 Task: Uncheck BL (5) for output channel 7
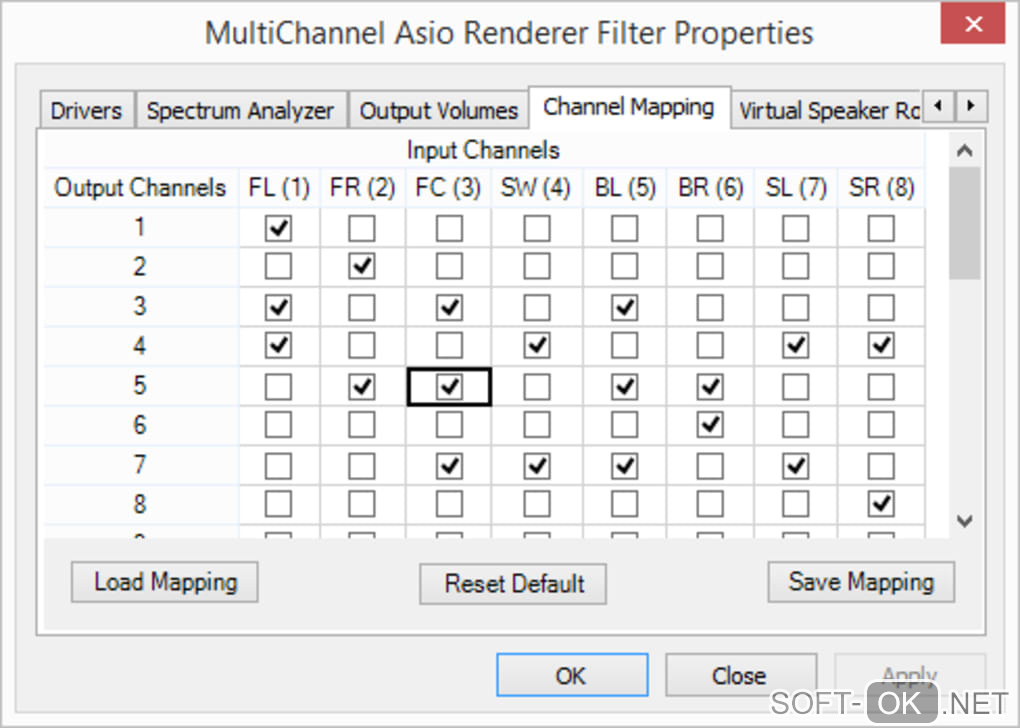624,466
